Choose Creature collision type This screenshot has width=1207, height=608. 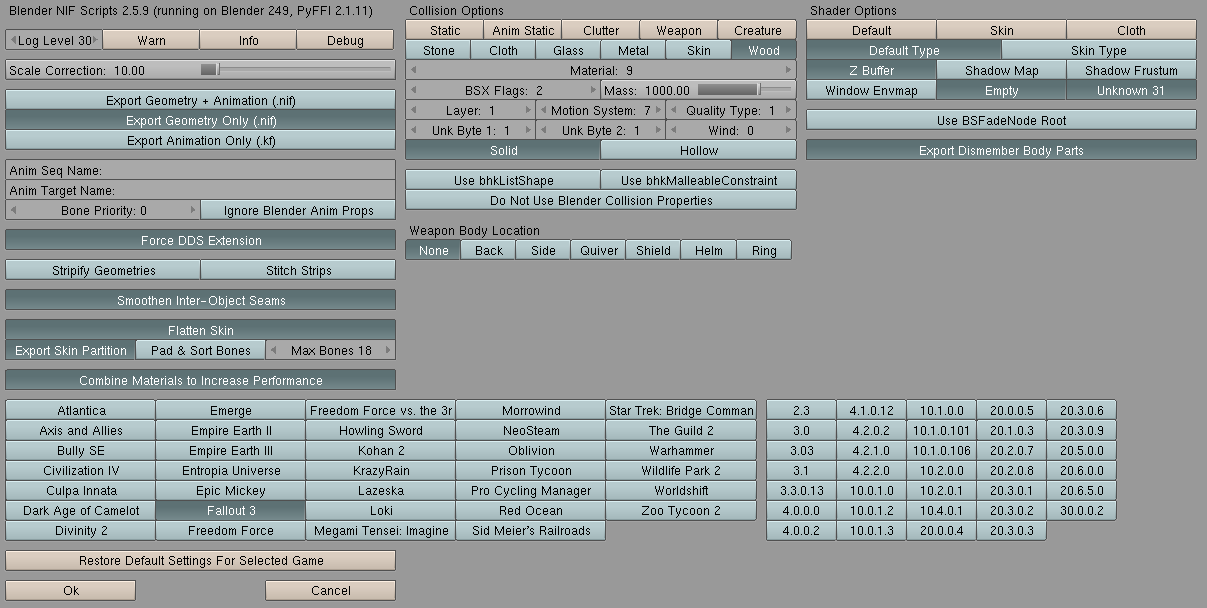[x=757, y=30]
